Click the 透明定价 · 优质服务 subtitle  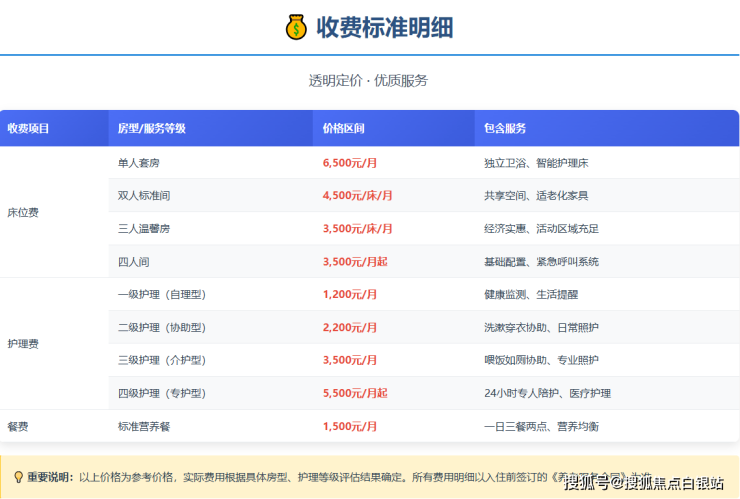coord(368,81)
